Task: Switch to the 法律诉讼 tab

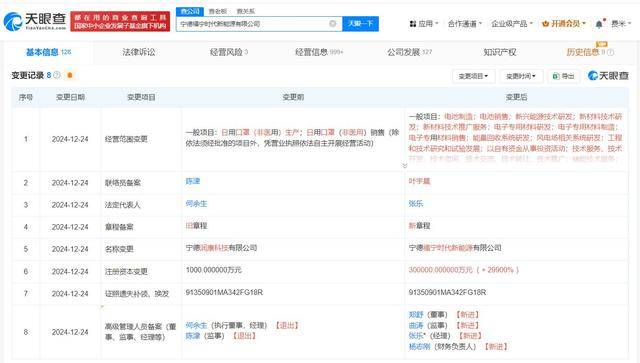Action: pos(139,52)
